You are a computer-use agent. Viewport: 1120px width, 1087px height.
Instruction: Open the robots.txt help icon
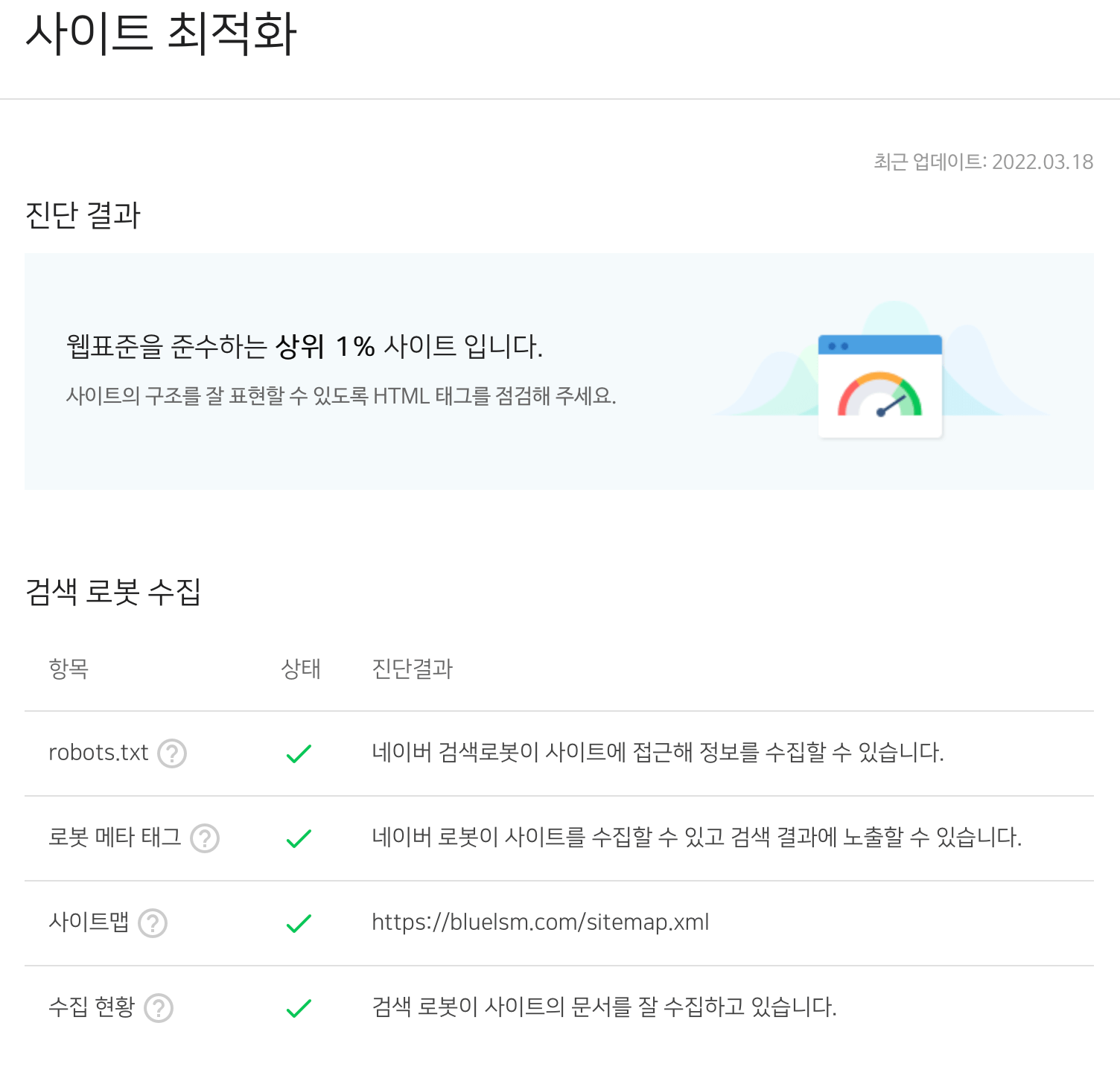172,754
